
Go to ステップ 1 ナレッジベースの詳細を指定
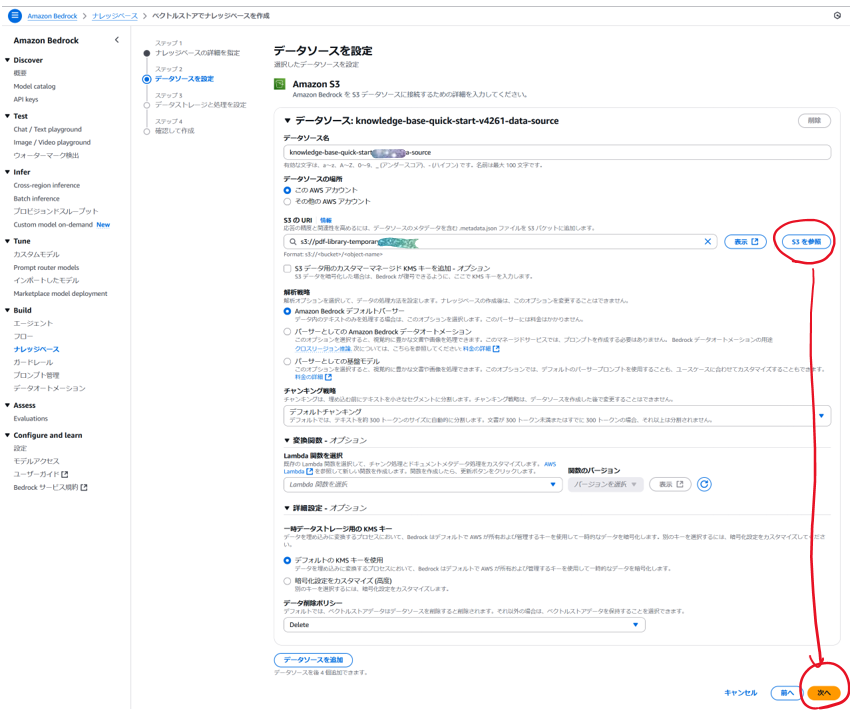tap(197, 53)
